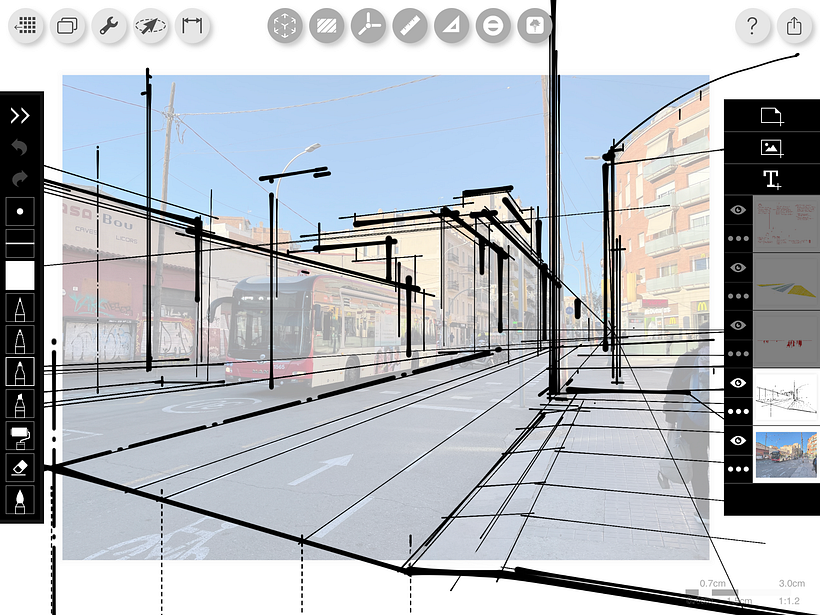Hide the street photo layer
The height and width of the screenshot is (615, 820).
pyautogui.click(x=738, y=440)
